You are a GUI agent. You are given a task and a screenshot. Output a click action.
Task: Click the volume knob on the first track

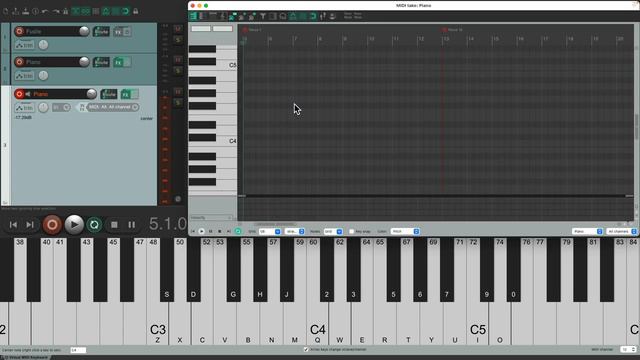tap(84, 31)
